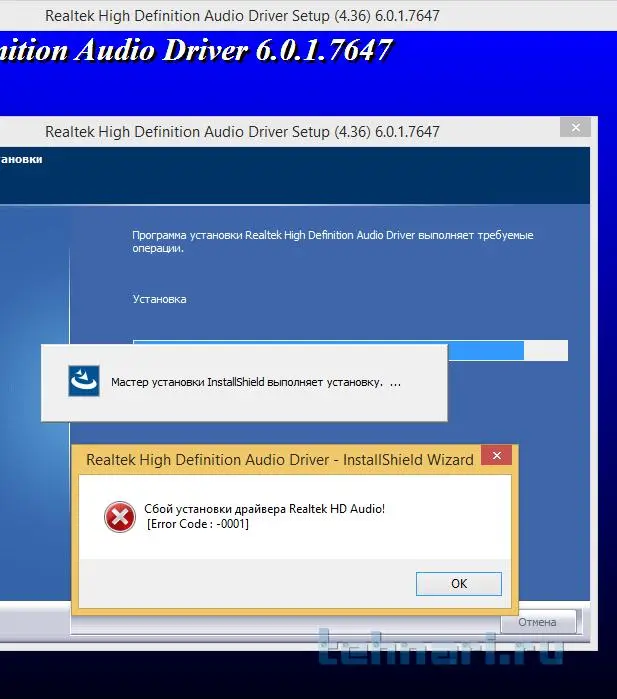
Task: Click the Отмена button in setup window
Action: [538, 622]
